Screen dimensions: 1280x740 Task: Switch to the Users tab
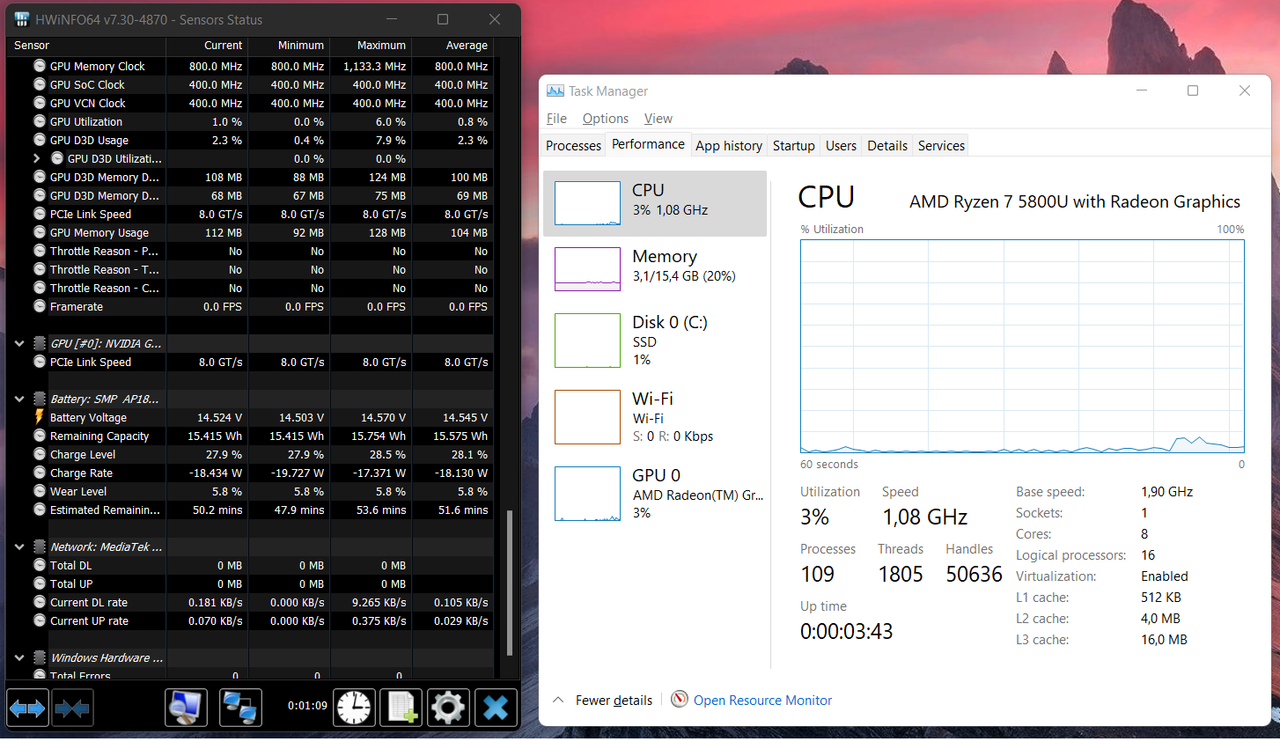(x=841, y=146)
